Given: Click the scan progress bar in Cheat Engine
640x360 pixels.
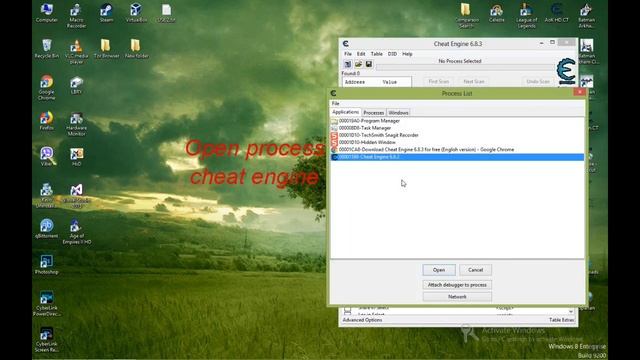Looking at the screenshot, I should click(x=465, y=67).
